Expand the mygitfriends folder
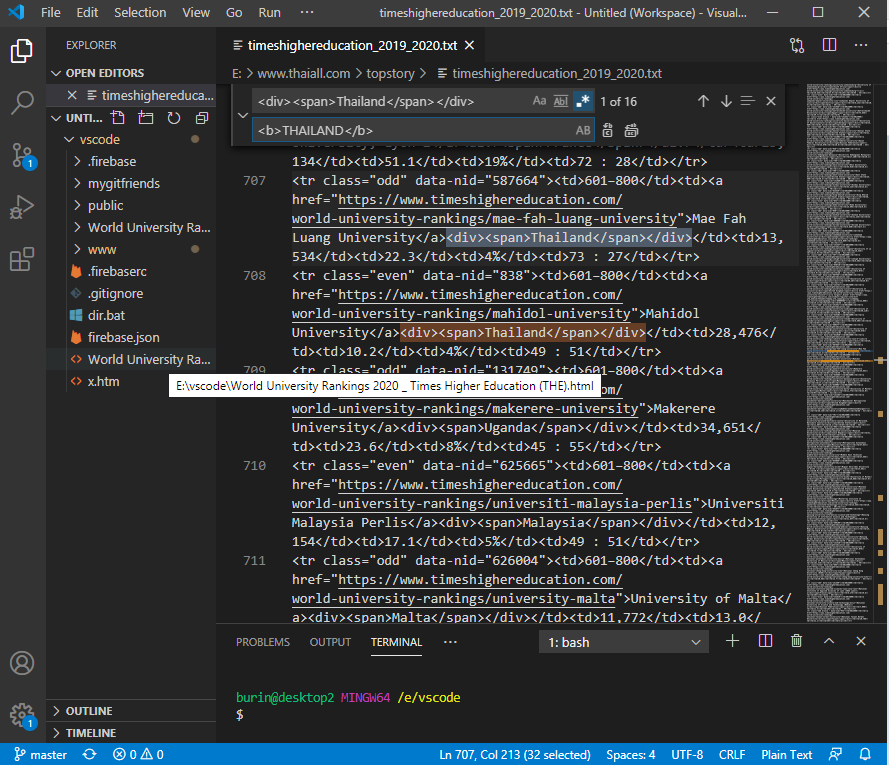Image resolution: width=889 pixels, height=765 pixels. 123,183
